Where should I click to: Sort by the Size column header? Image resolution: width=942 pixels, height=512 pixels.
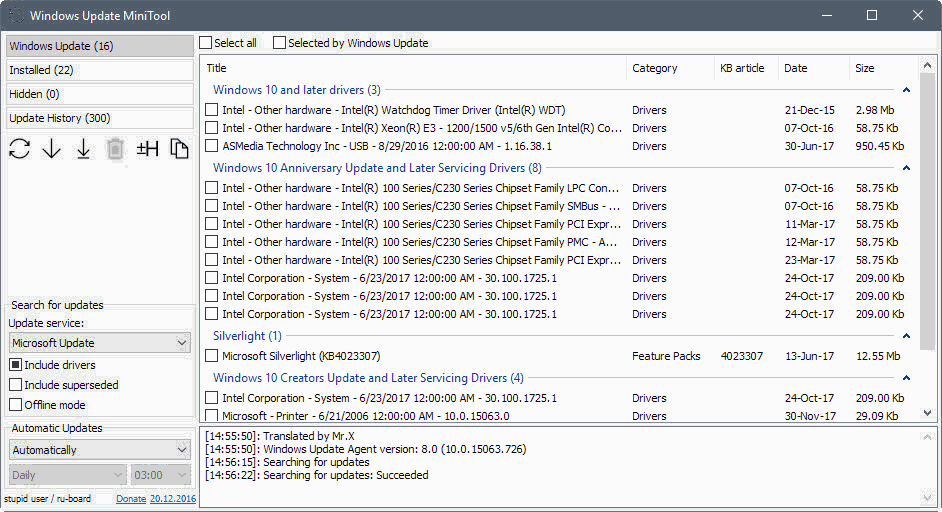point(883,69)
